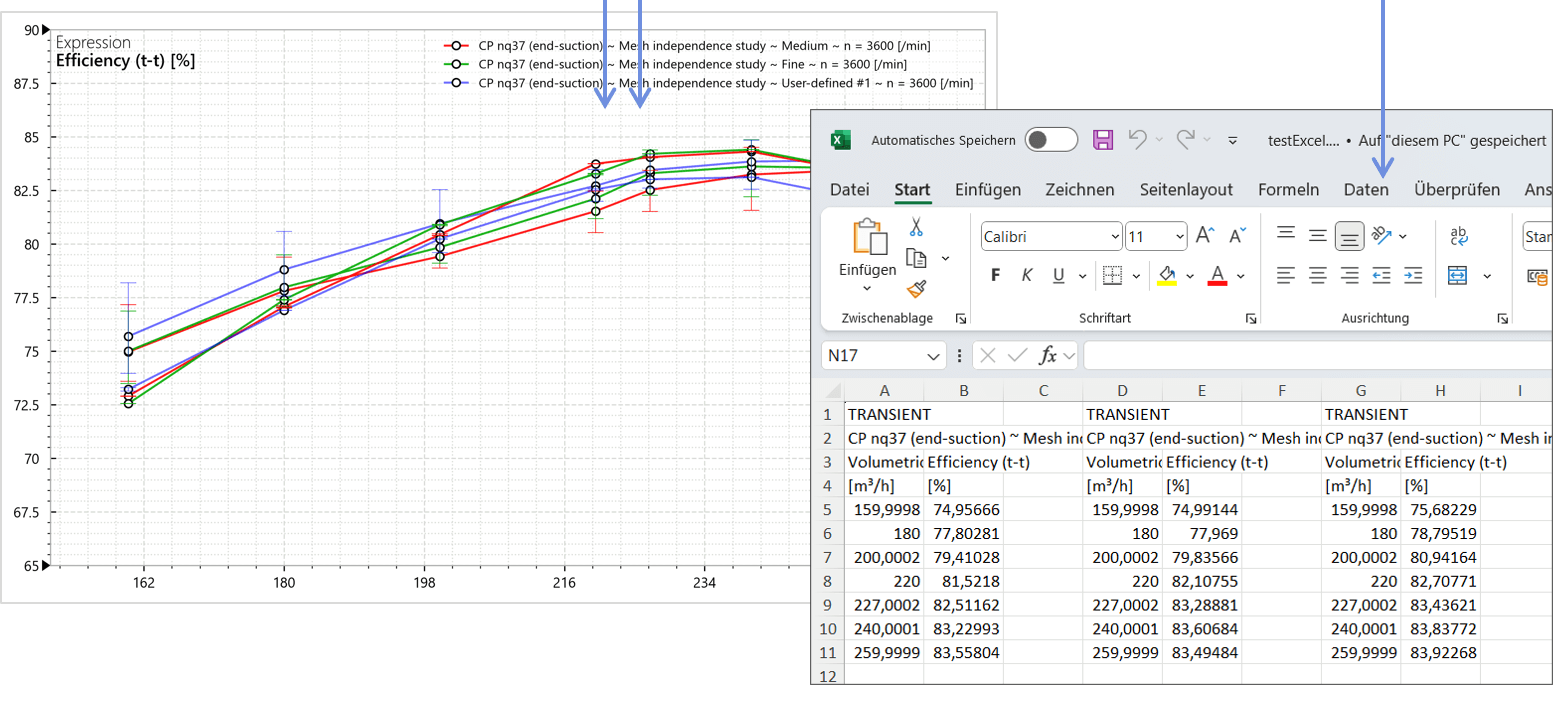The height and width of the screenshot is (715, 1554).
Task: Merge and center cells icon
Action: point(1458,275)
